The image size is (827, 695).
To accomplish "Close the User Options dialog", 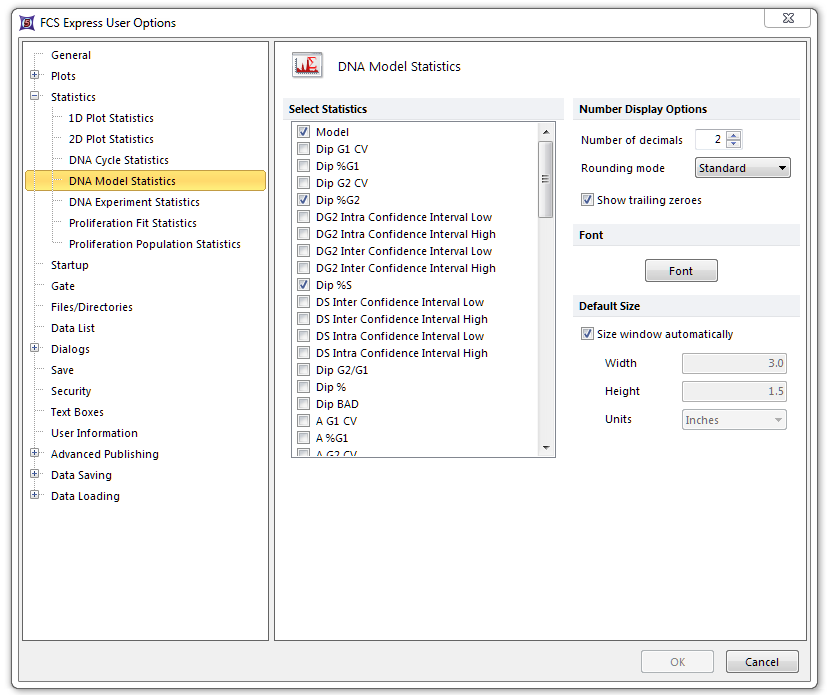I will pyautogui.click(x=786, y=19).
